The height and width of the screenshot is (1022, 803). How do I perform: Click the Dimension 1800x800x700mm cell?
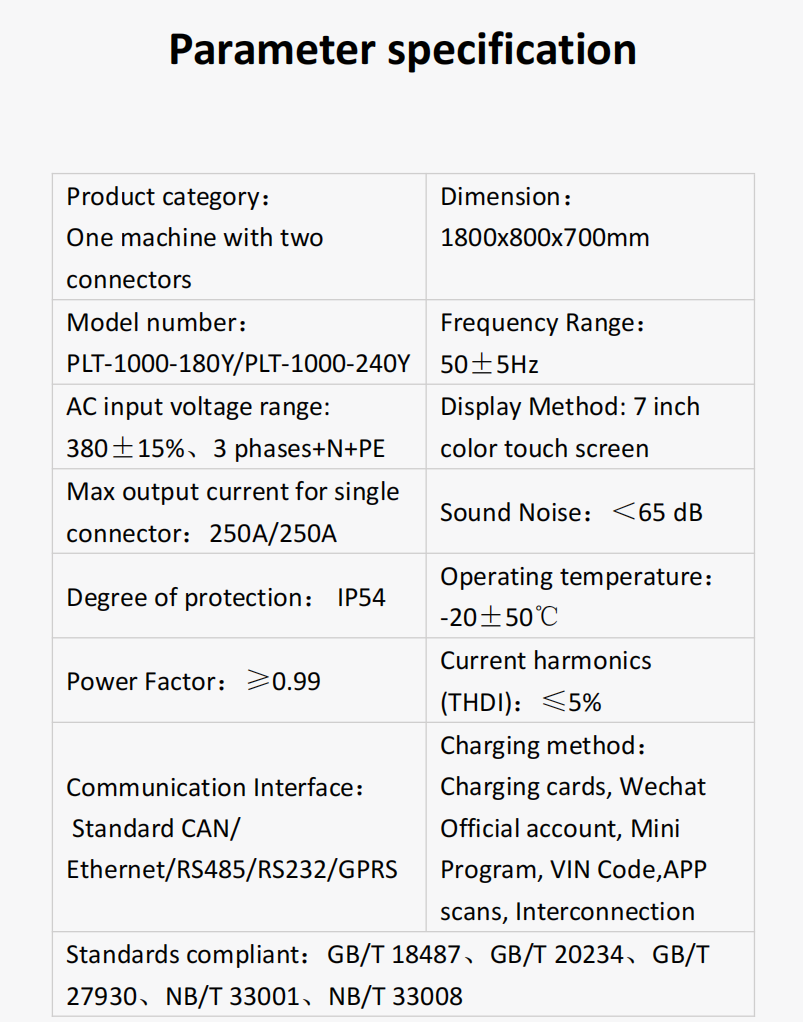590,237
